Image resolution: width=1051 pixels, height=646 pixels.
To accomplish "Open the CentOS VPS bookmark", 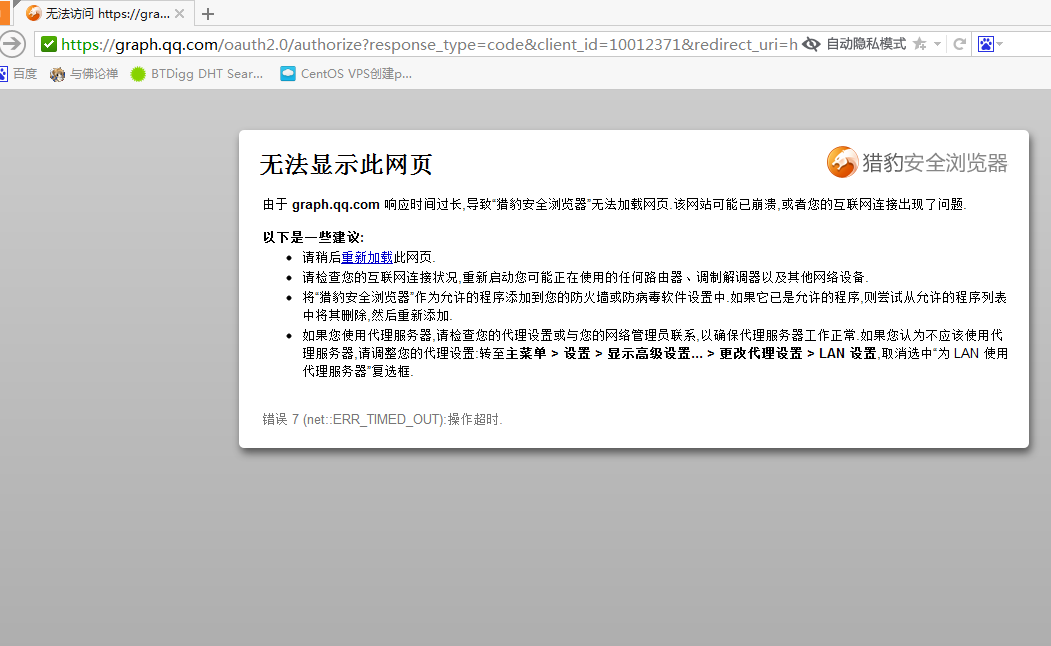I will [x=346, y=74].
